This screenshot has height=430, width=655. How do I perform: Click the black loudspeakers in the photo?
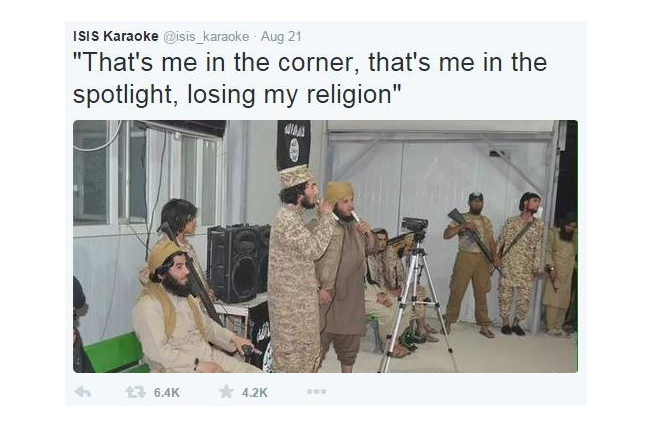[x=239, y=263]
